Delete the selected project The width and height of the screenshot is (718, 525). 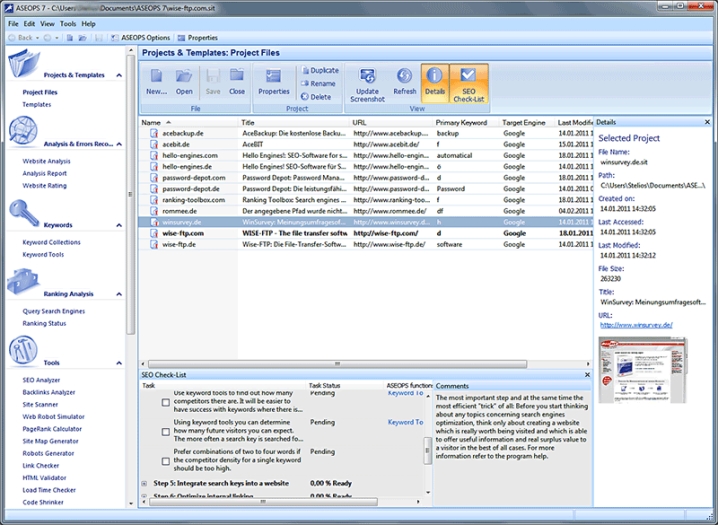[x=315, y=97]
